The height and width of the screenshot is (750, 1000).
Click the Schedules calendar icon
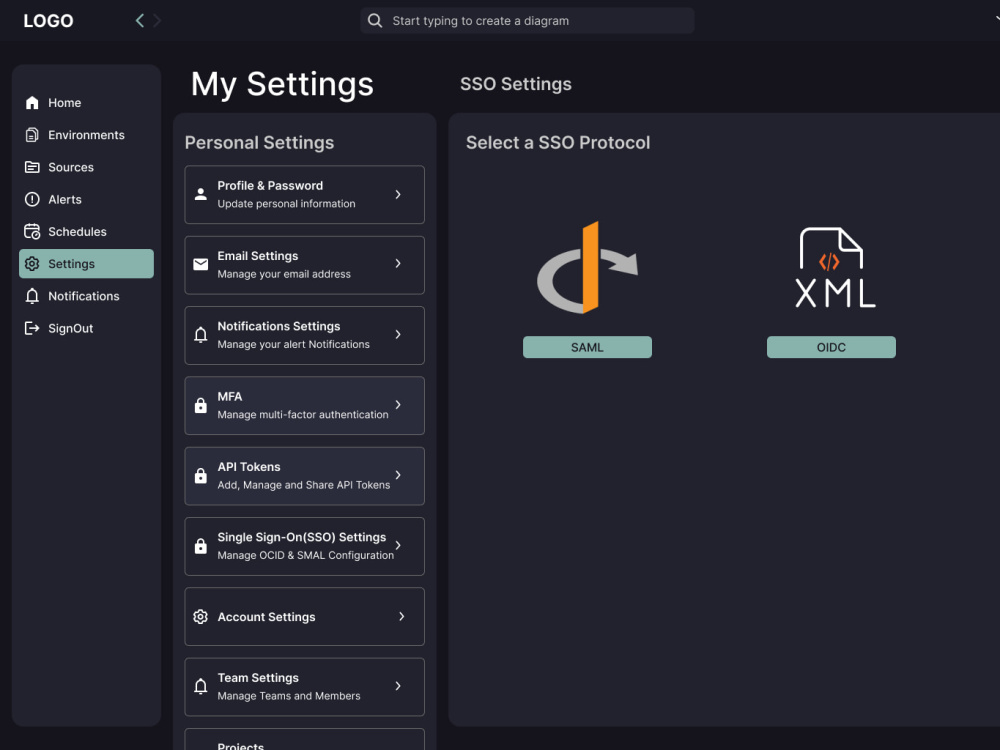click(x=32, y=232)
